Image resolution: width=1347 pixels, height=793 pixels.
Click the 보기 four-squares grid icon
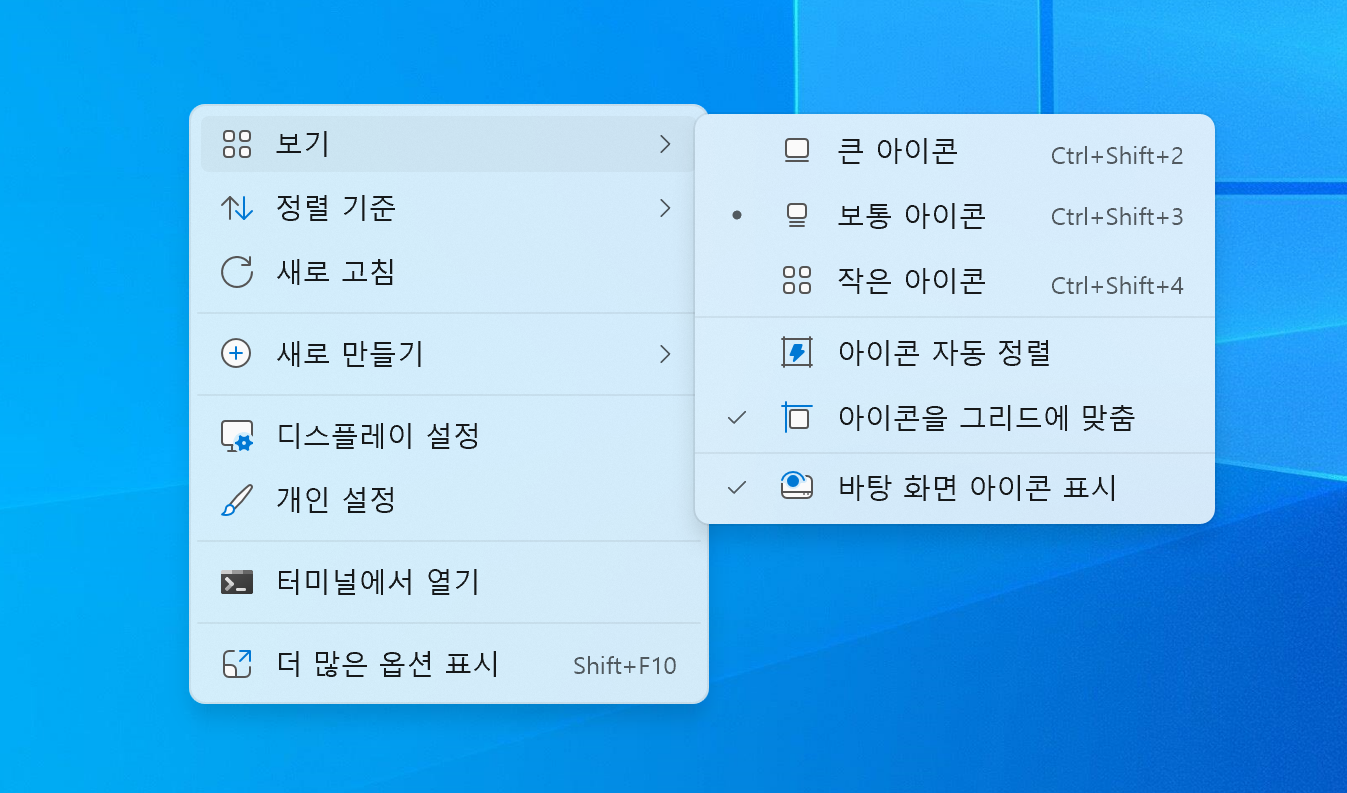[237, 144]
